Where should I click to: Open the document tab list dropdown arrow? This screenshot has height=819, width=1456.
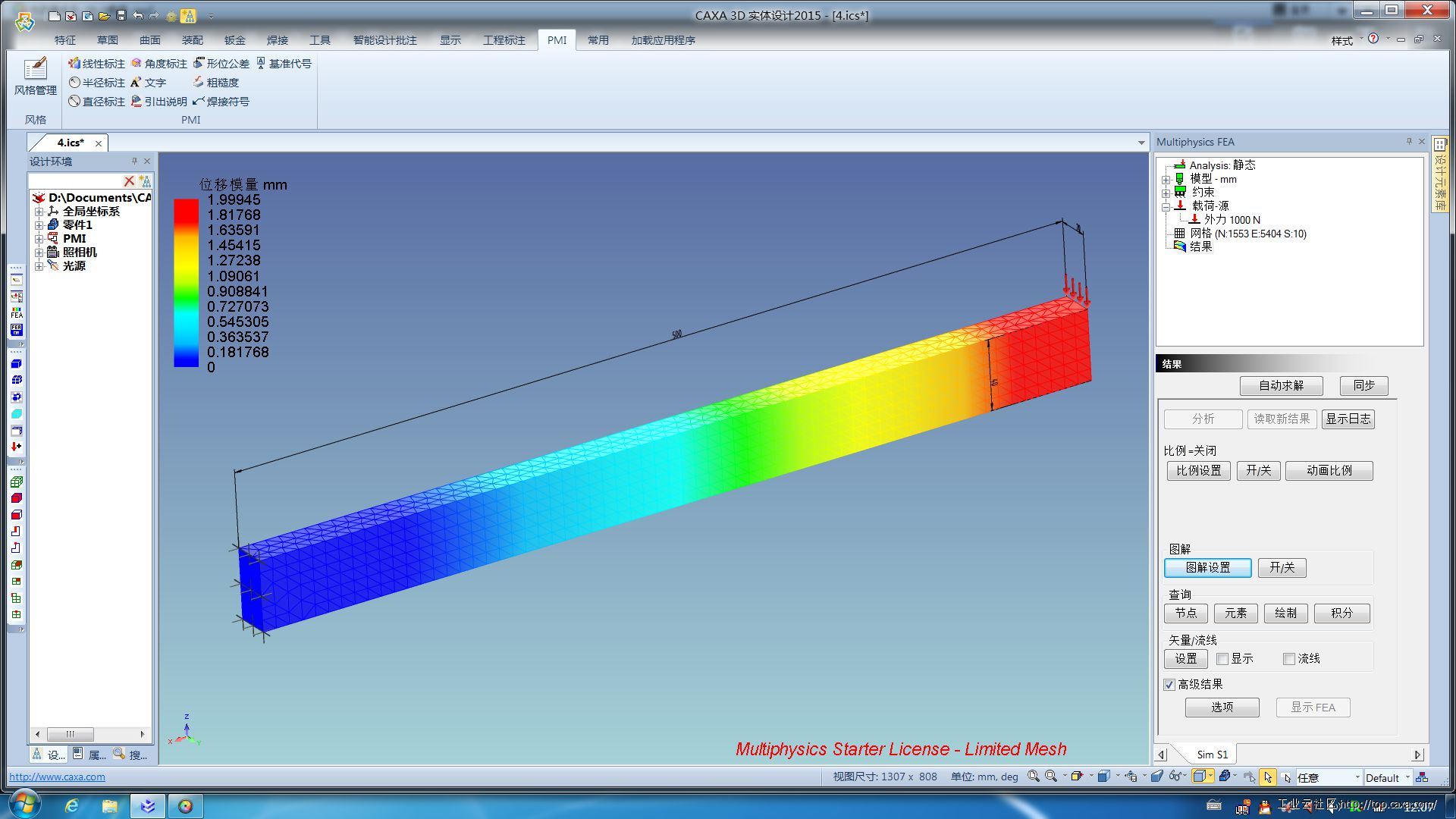(x=1141, y=143)
